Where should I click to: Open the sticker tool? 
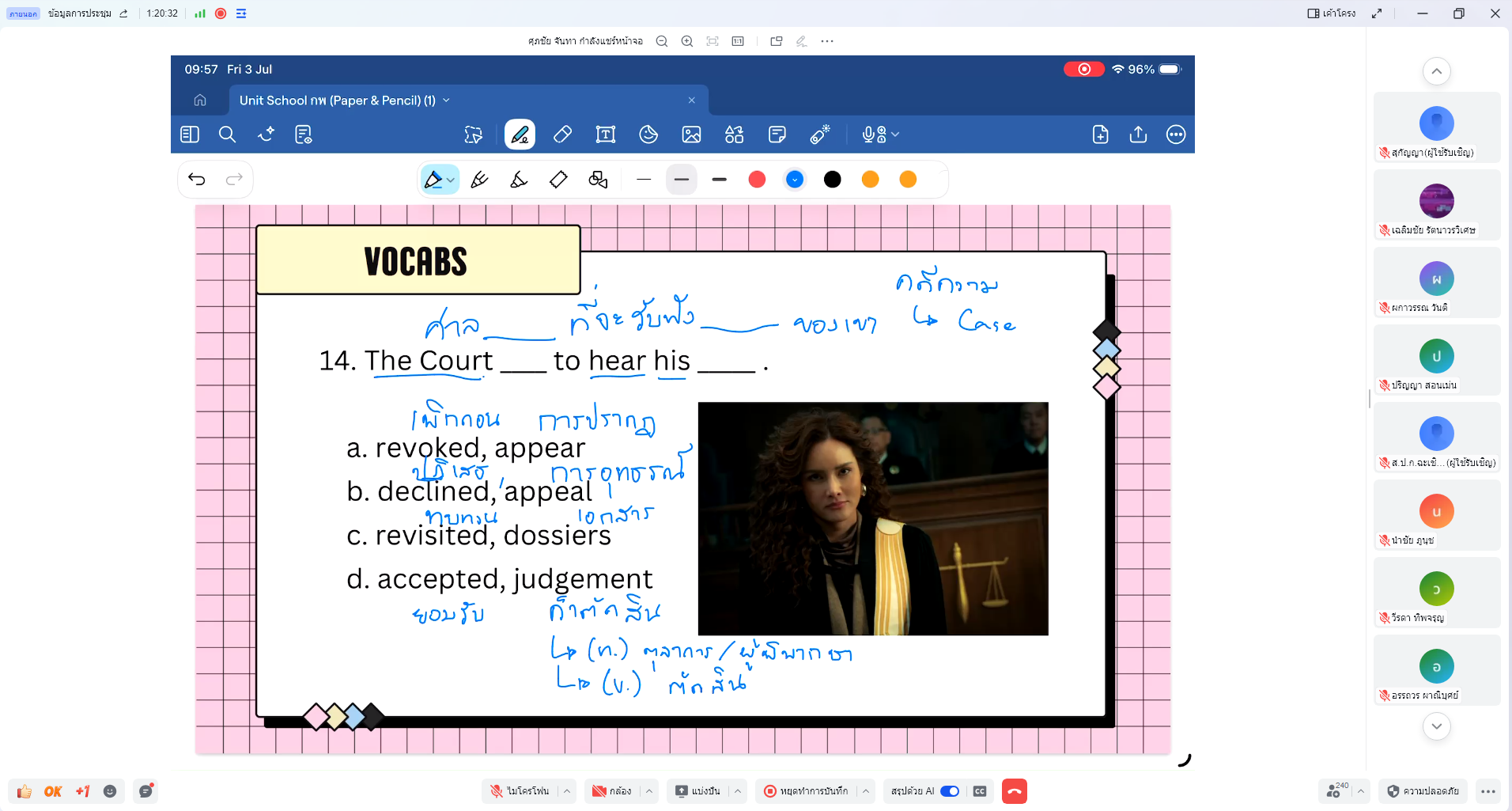648,135
